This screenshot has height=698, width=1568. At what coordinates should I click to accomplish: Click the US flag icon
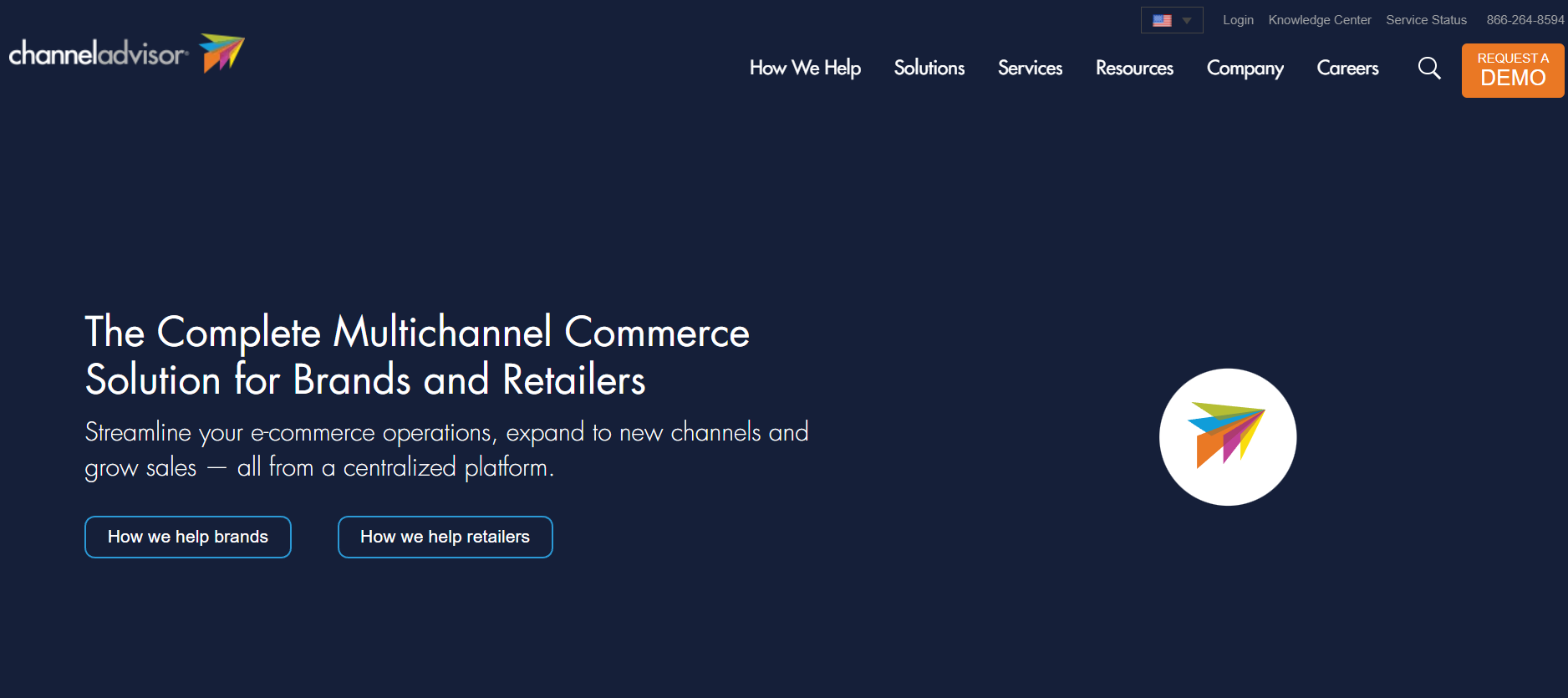tap(1162, 20)
